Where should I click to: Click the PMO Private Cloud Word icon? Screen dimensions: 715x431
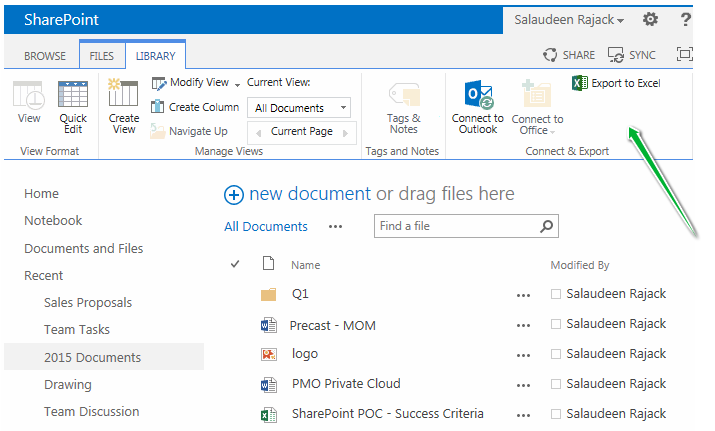point(269,385)
